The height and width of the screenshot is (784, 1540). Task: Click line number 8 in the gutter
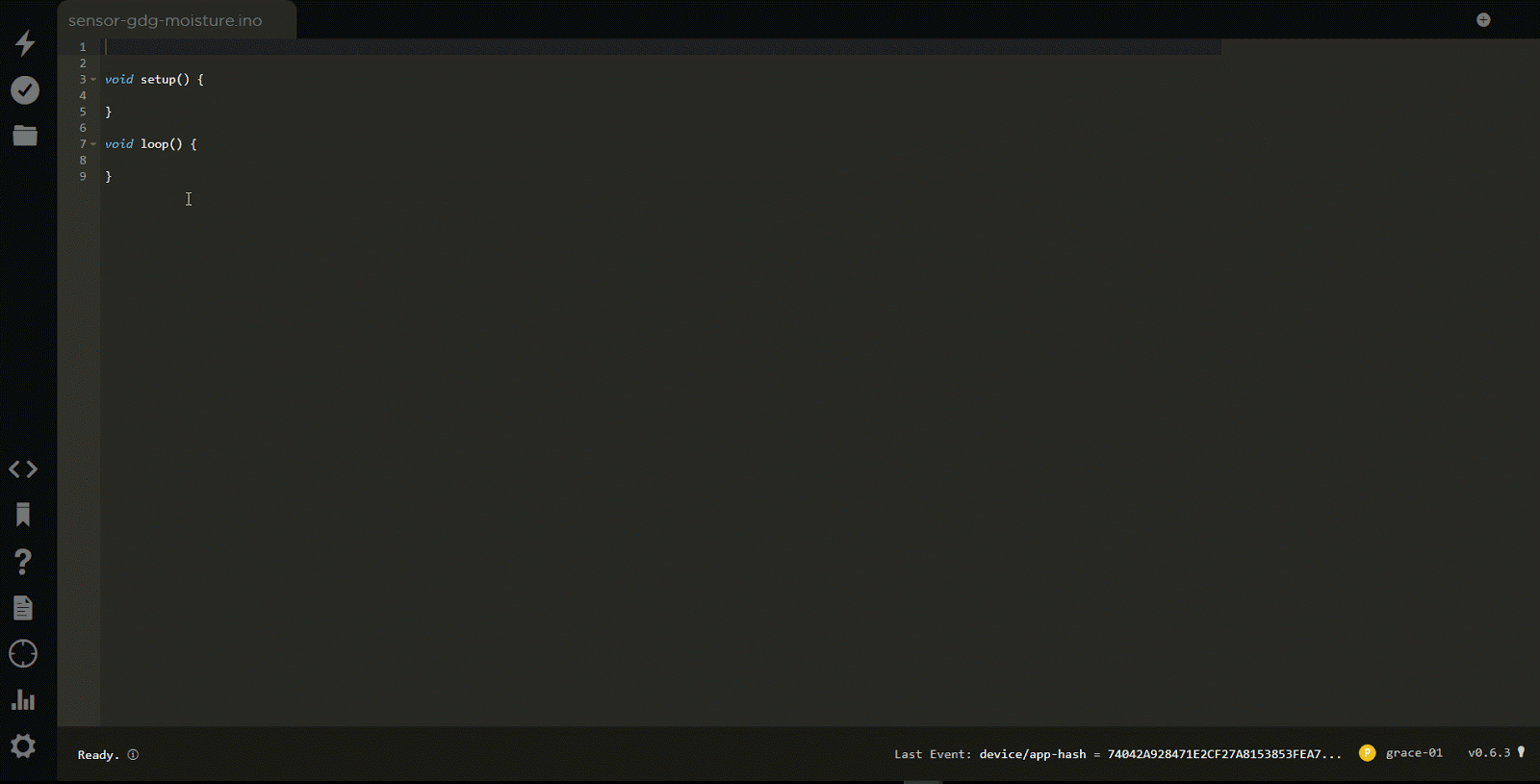(x=83, y=160)
